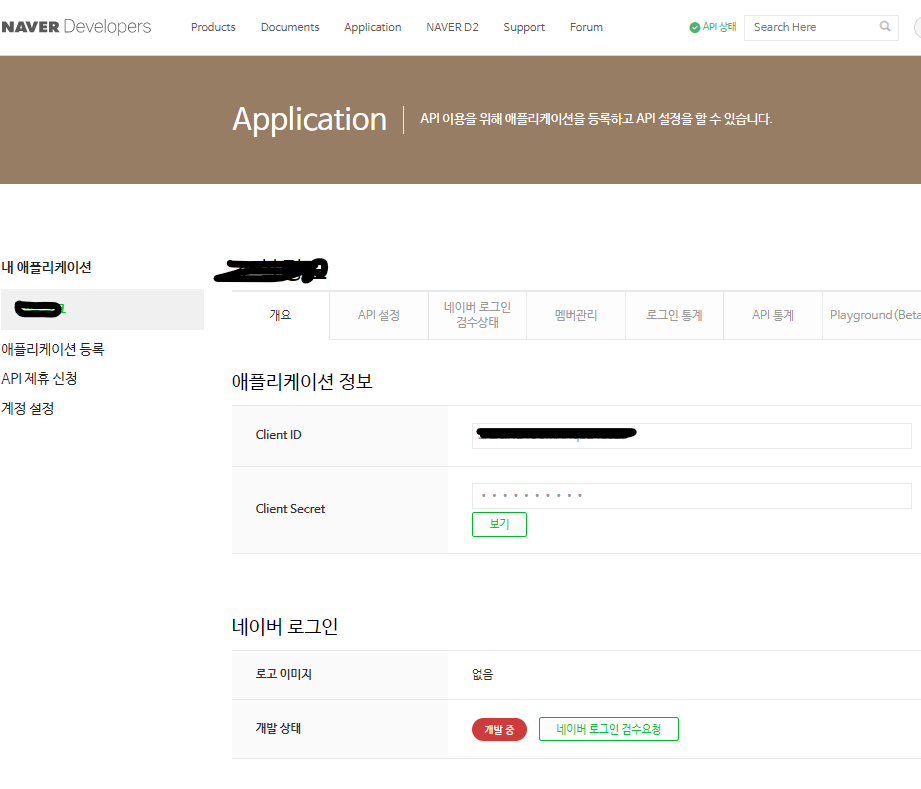Click the 애플리케이션 등록 sidebar link
The width and height of the screenshot is (921, 789).
click(x=53, y=349)
